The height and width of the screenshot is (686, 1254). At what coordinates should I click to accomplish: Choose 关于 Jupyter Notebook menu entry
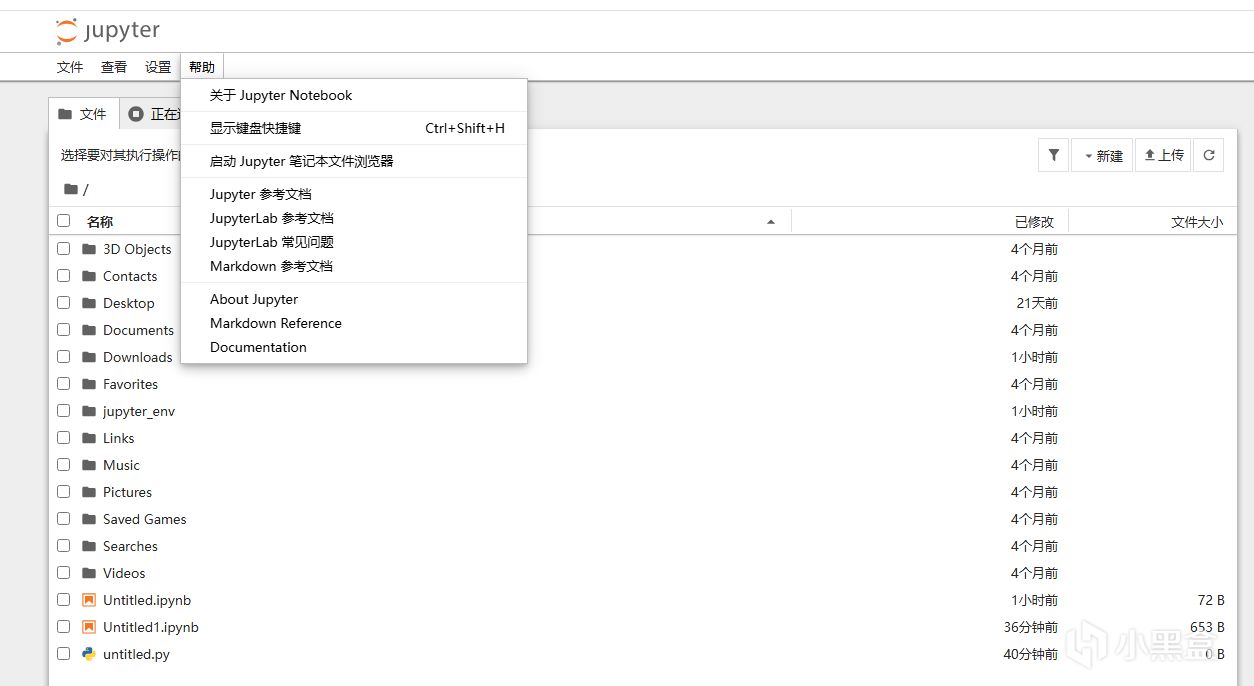354,95
